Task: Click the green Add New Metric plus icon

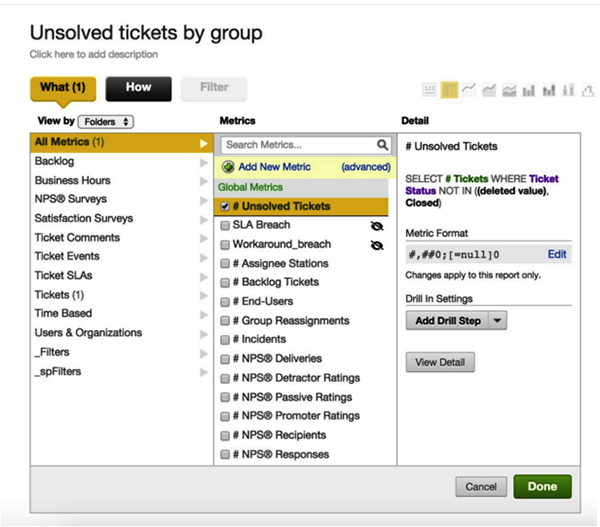Action: click(230, 167)
